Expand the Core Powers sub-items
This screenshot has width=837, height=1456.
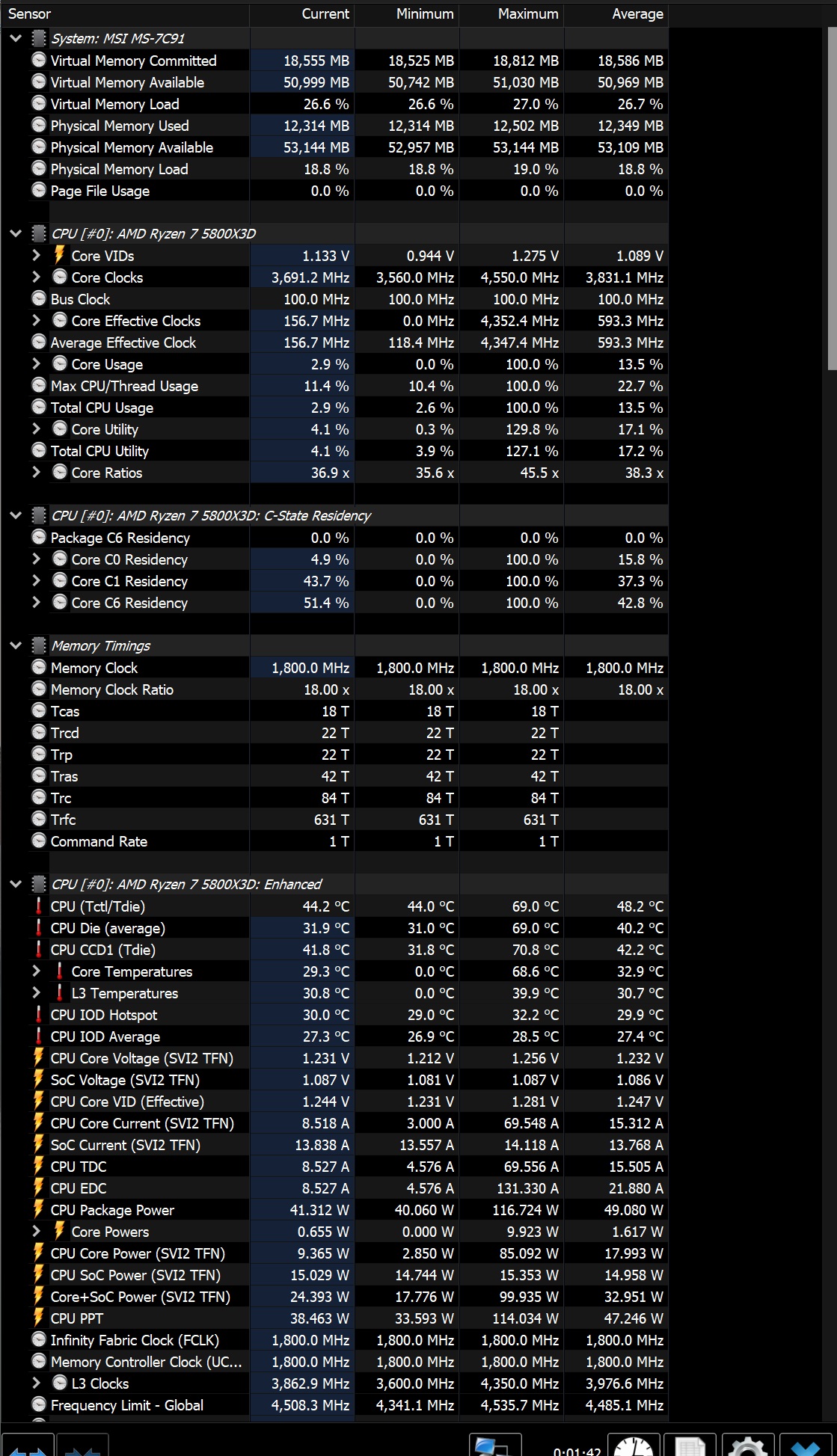point(37,1232)
